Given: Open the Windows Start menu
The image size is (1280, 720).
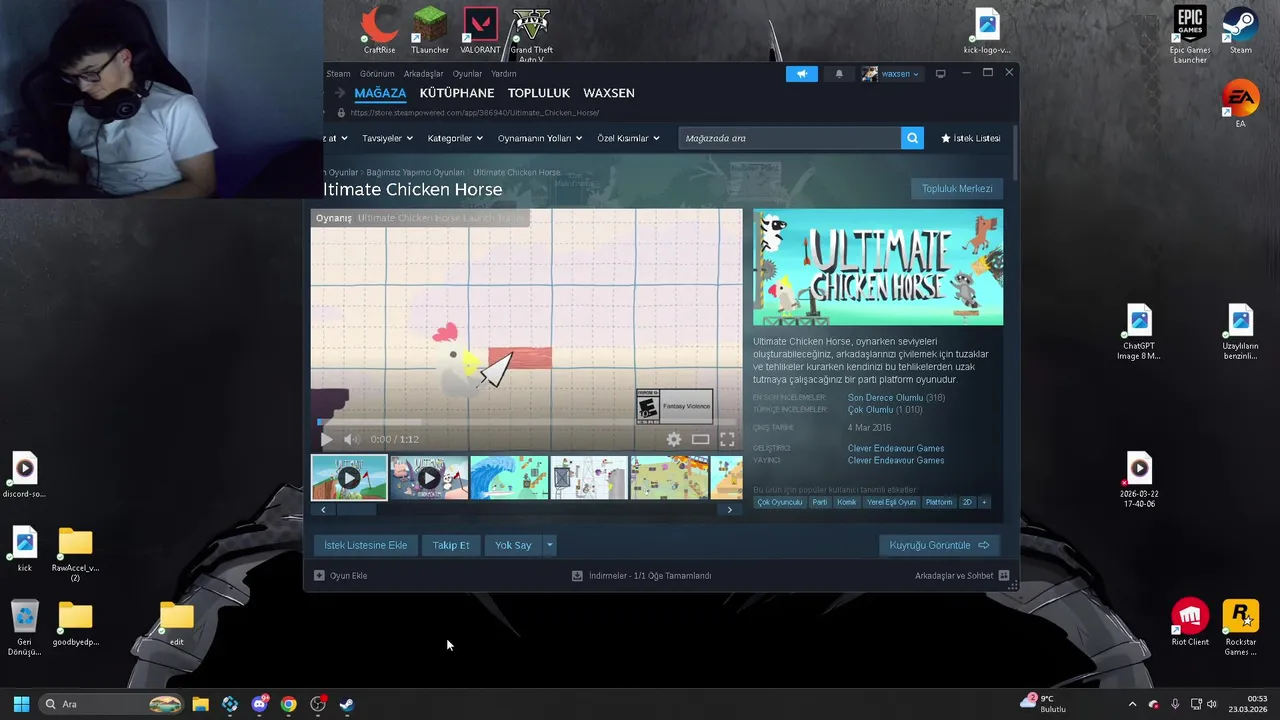Looking at the screenshot, I should 21,704.
